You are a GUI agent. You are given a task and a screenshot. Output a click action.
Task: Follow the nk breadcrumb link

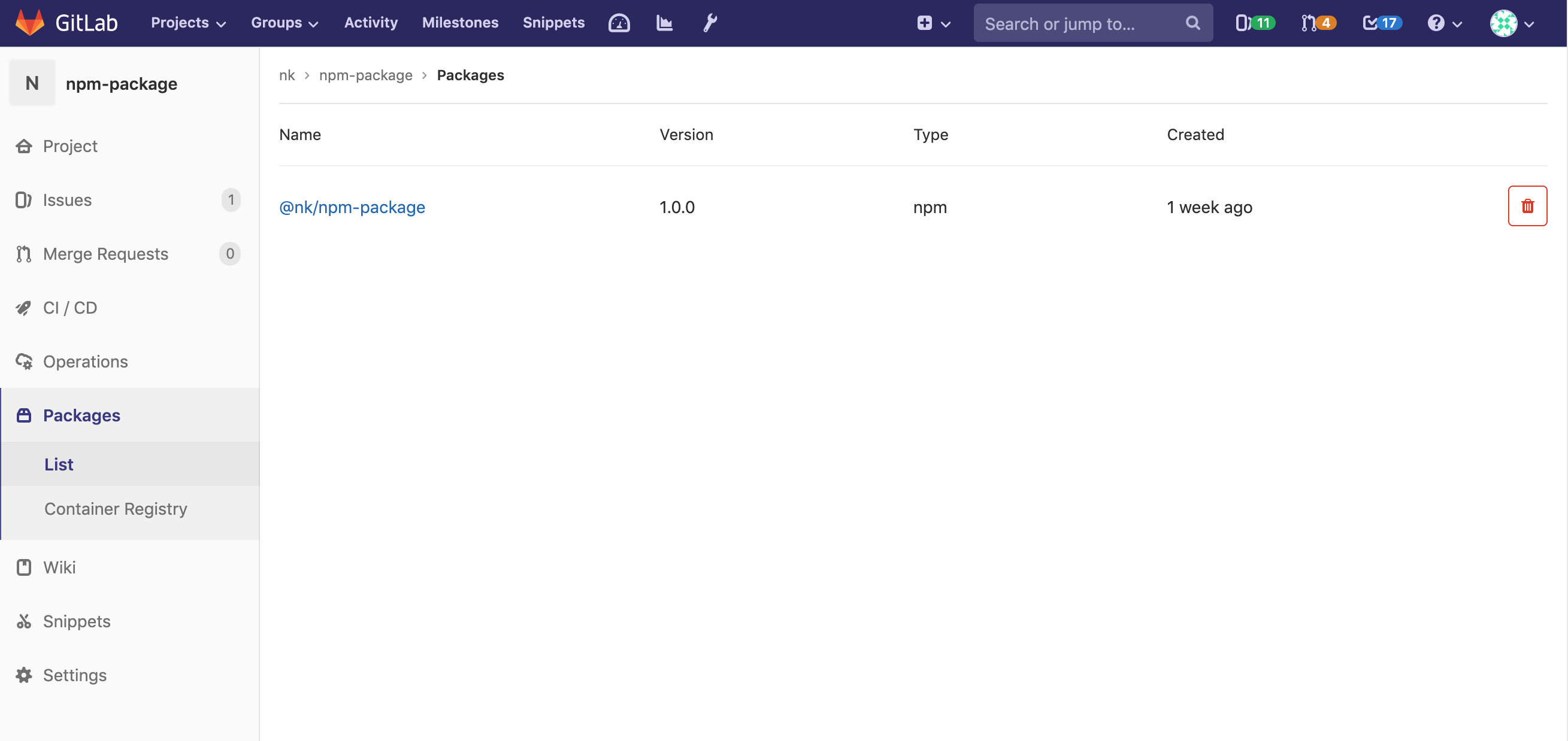pyautogui.click(x=287, y=75)
